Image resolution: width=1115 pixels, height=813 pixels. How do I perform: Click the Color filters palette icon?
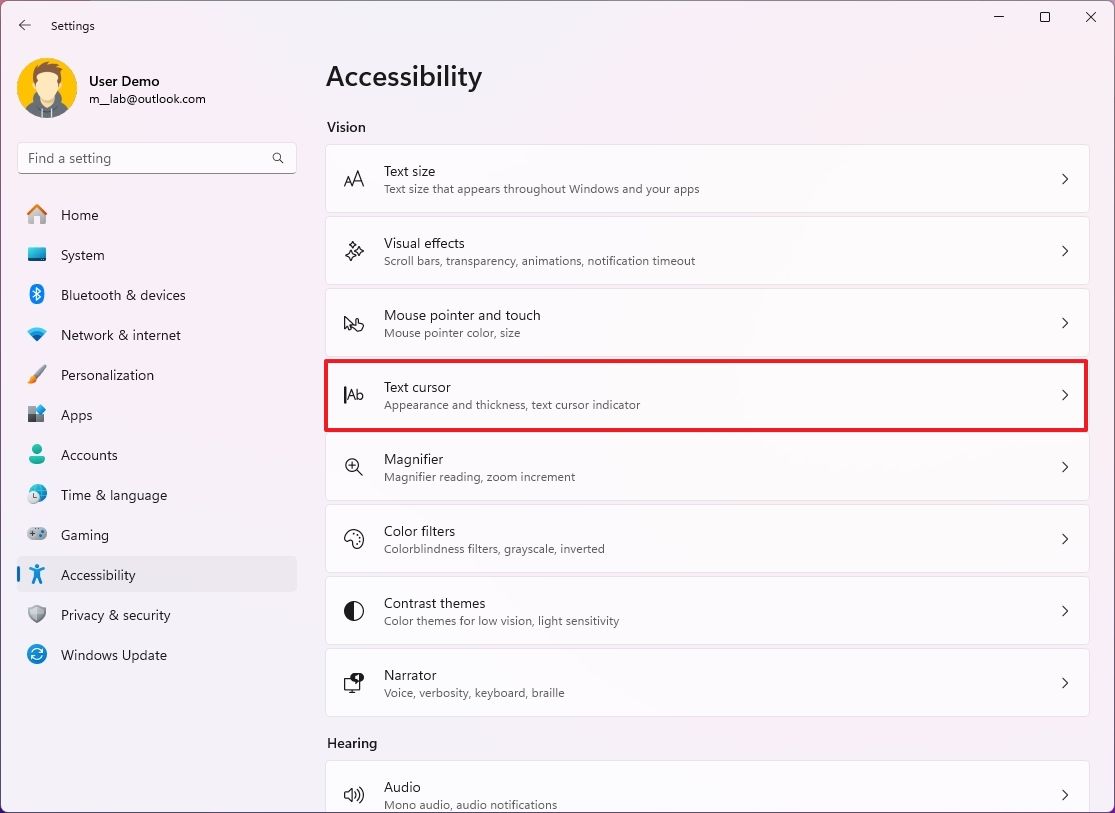(354, 539)
